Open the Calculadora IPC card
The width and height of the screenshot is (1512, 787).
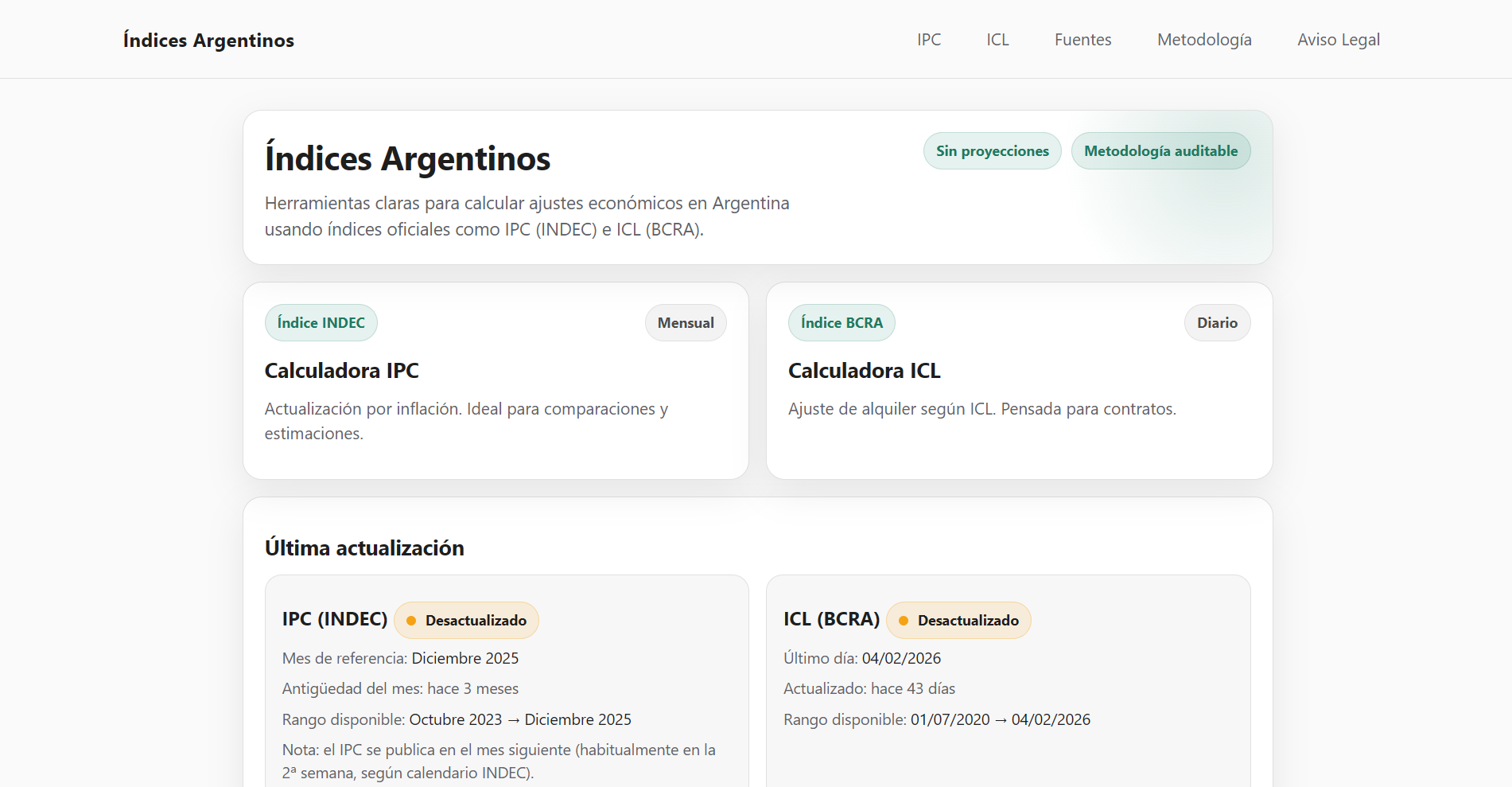(495, 380)
